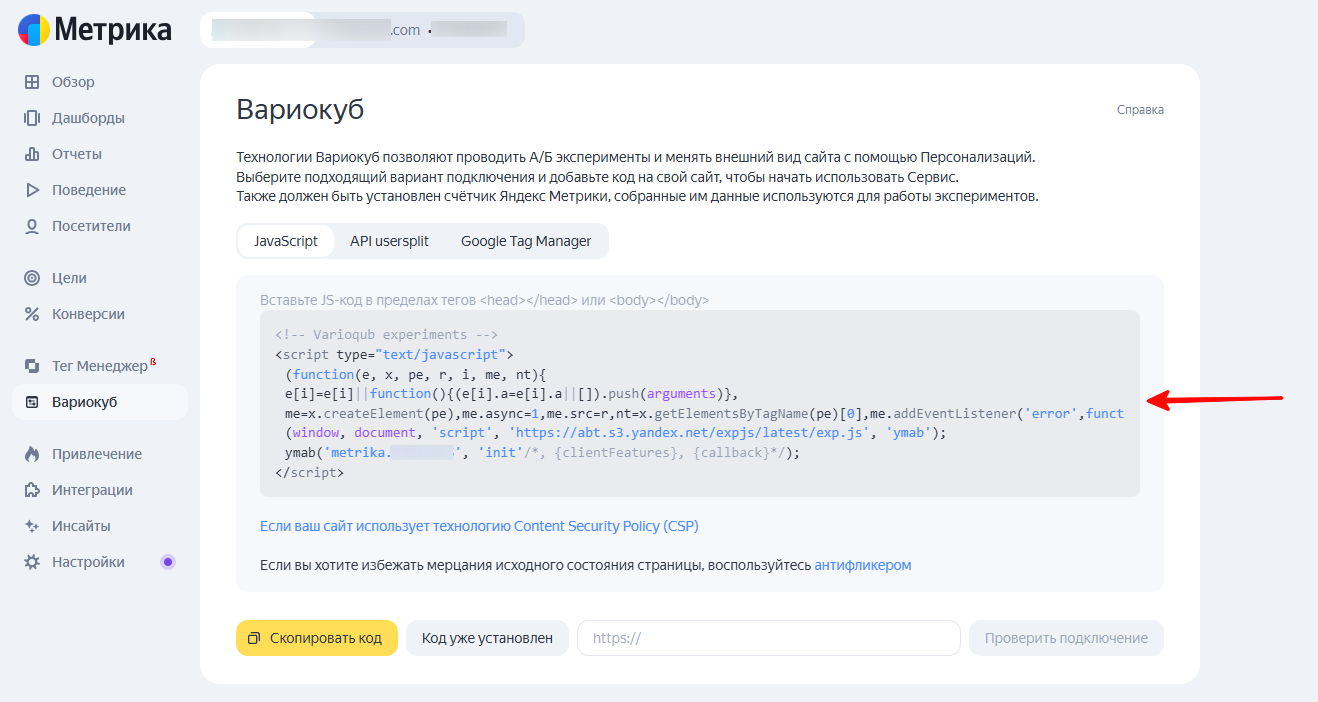The image size is (1318, 702).
Task: Select the JavaScript tab
Action: pyautogui.click(x=286, y=241)
